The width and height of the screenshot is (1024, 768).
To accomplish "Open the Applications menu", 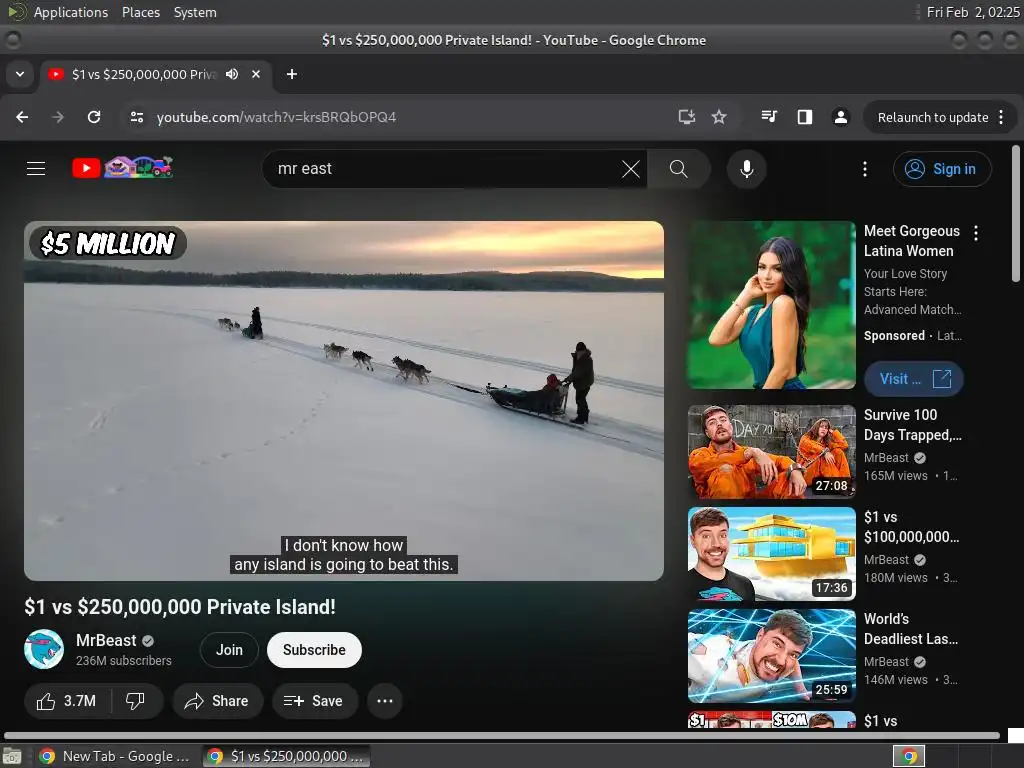I will coord(71,12).
